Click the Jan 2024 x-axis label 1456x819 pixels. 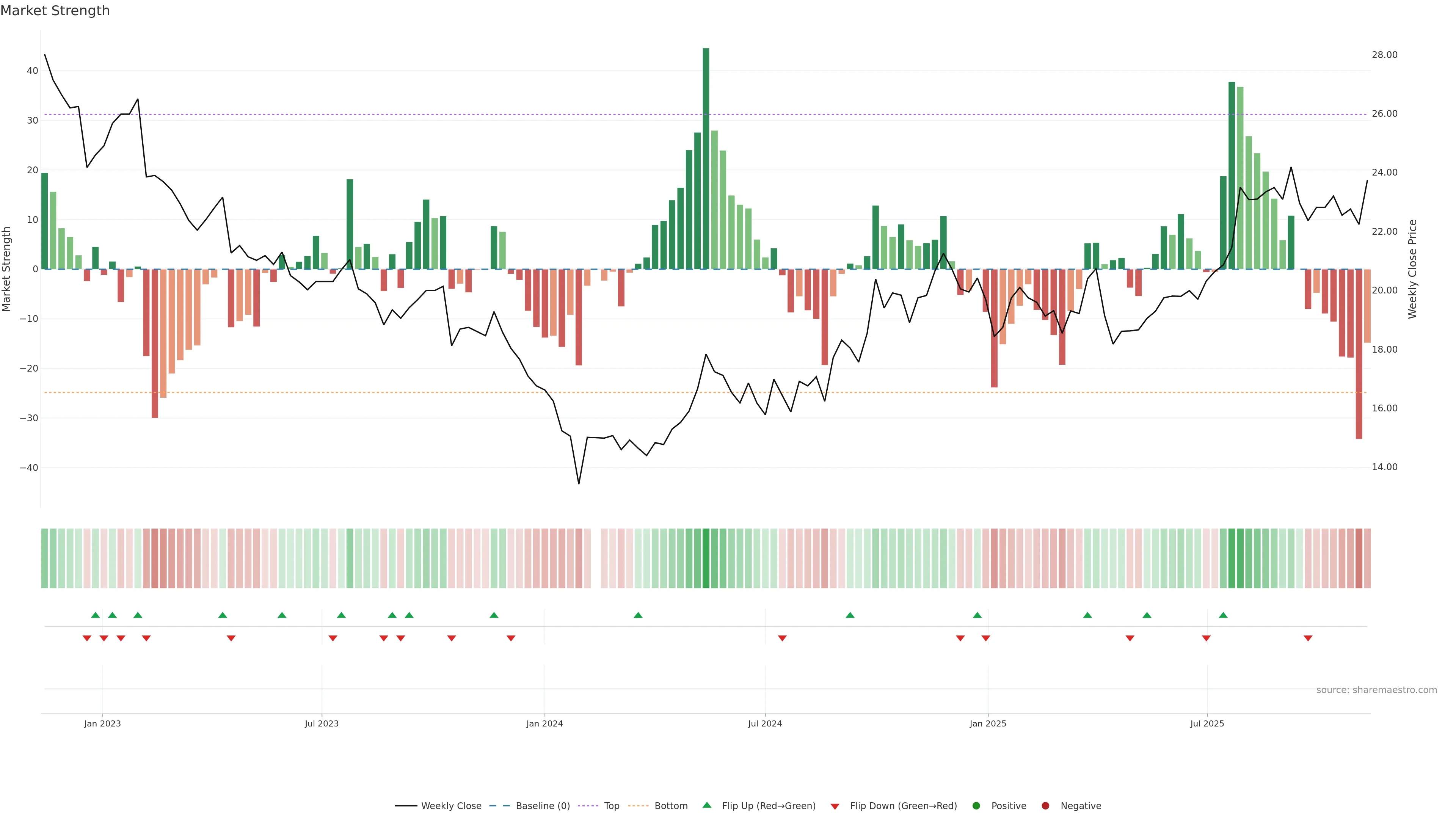(544, 723)
